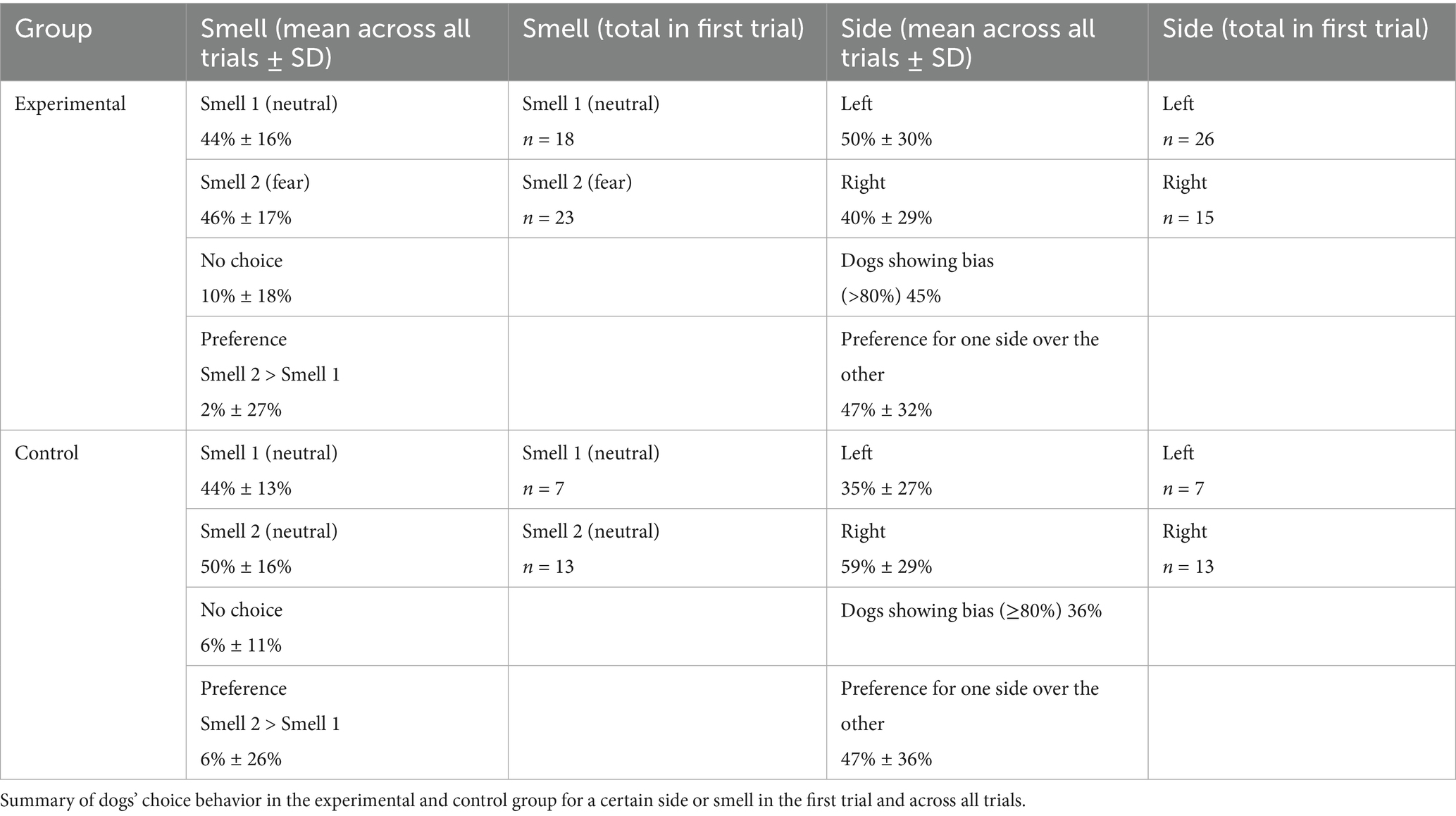Click the 'n = 18' cell value
Image resolution: width=1456 pixels, height=816 pixels.
548,139
